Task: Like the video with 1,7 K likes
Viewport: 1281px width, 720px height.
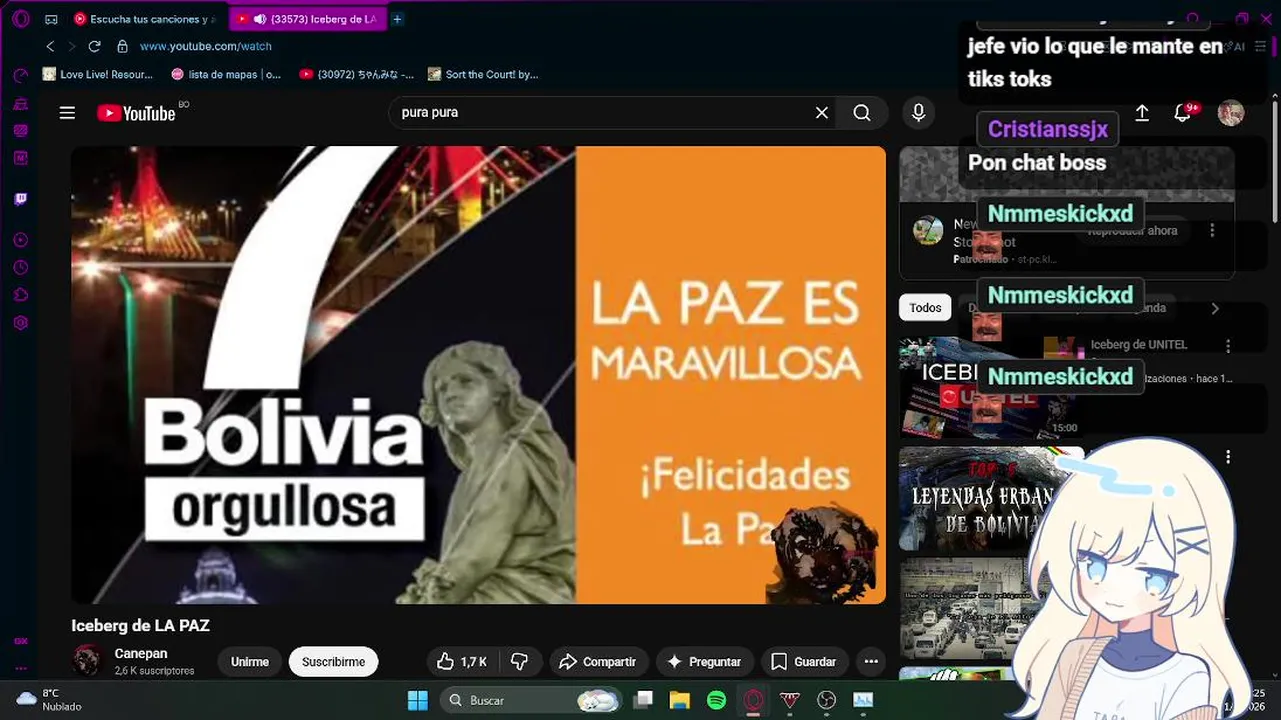Action: click(462, 662)
